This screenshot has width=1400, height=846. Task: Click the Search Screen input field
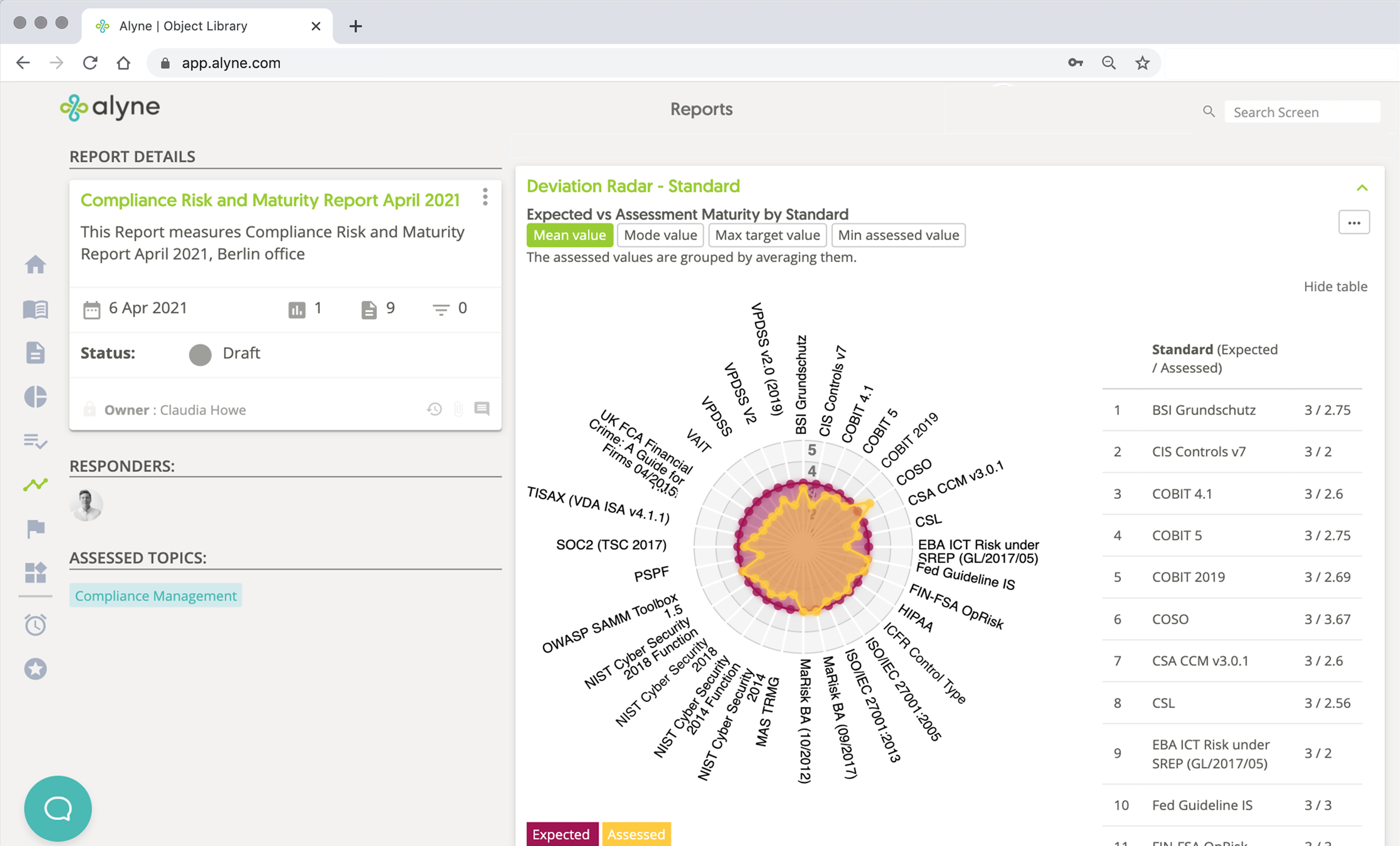click(x=1302, y=112)
